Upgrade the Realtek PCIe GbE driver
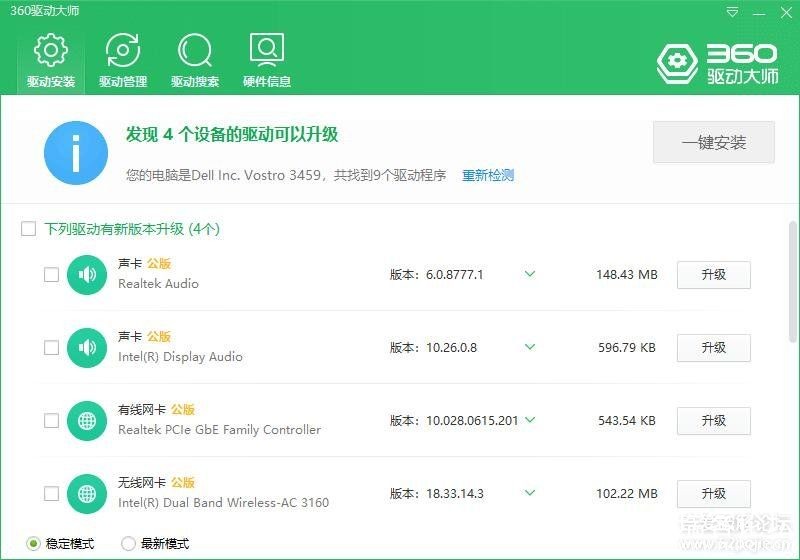 coord(714,421)
